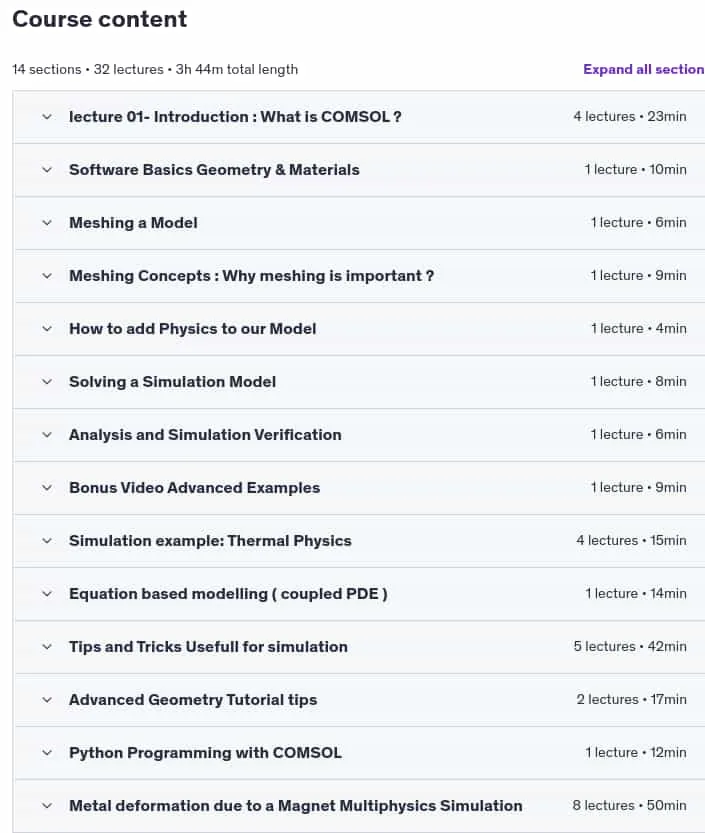Click the 8 lectures 50min label
Screen dimensions: 705x833
click(x=630, y=805)
